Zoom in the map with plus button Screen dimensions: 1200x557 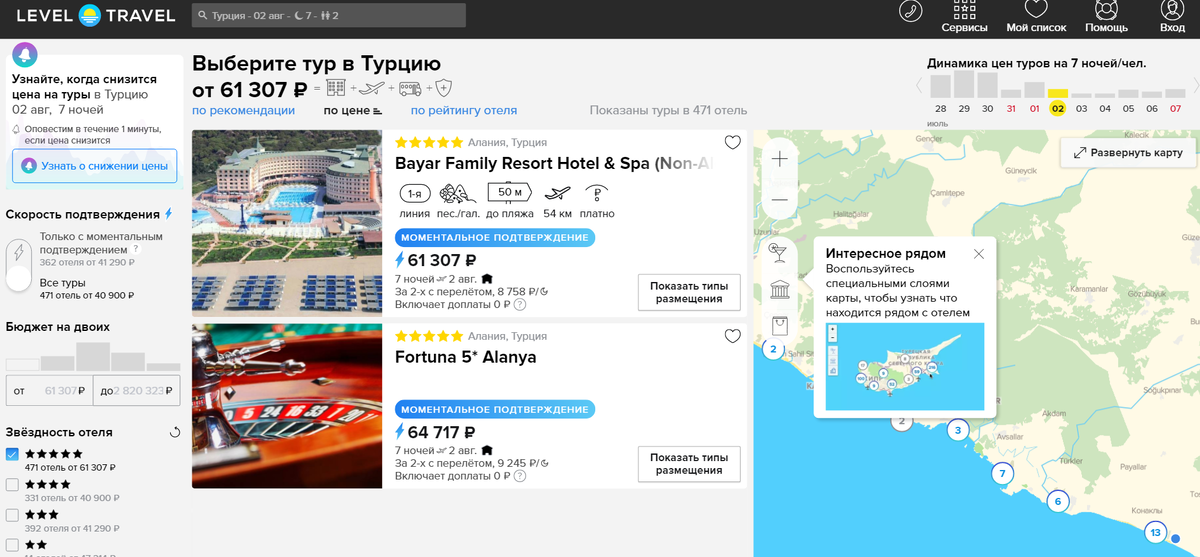click(780, 159)
